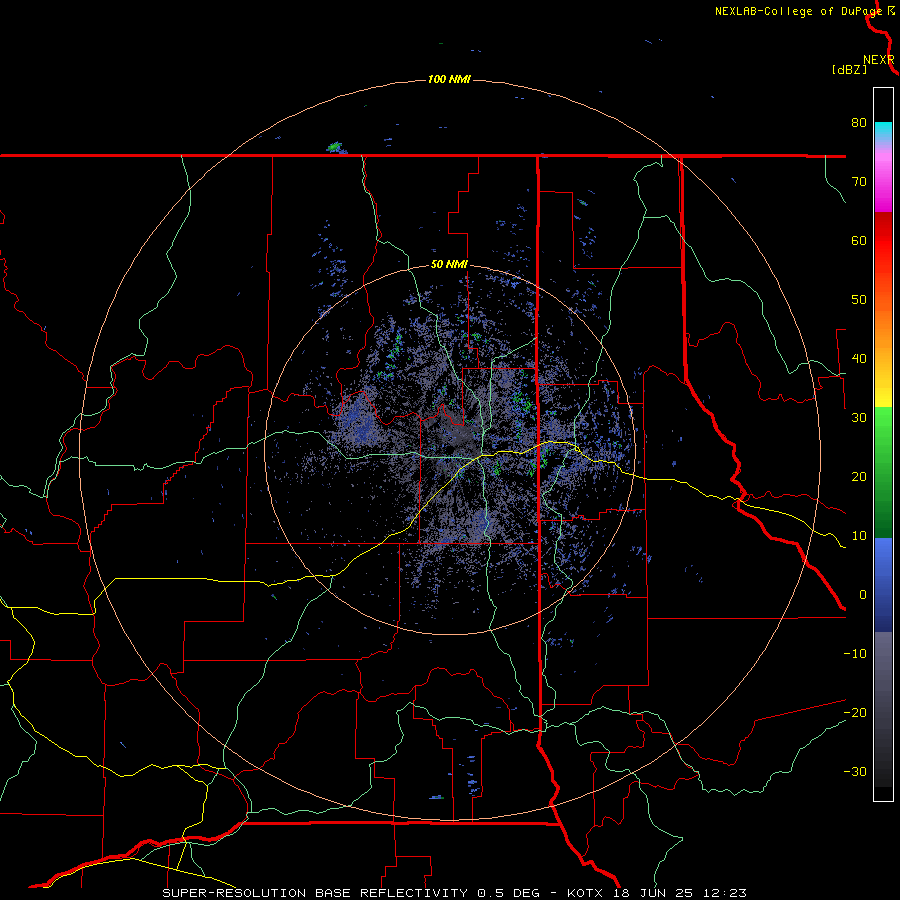This screenshot has height=900, width=900.
Task: Click the 50 NMI range ring label
Action: coord(449,265)
